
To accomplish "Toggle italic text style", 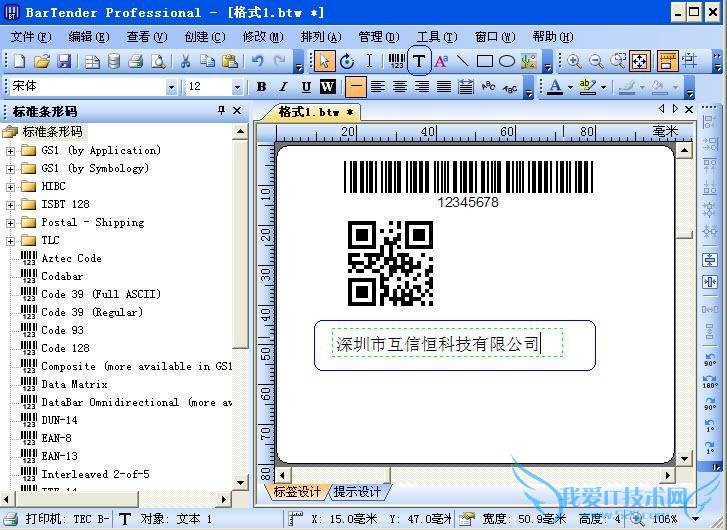I will (283, 87).
